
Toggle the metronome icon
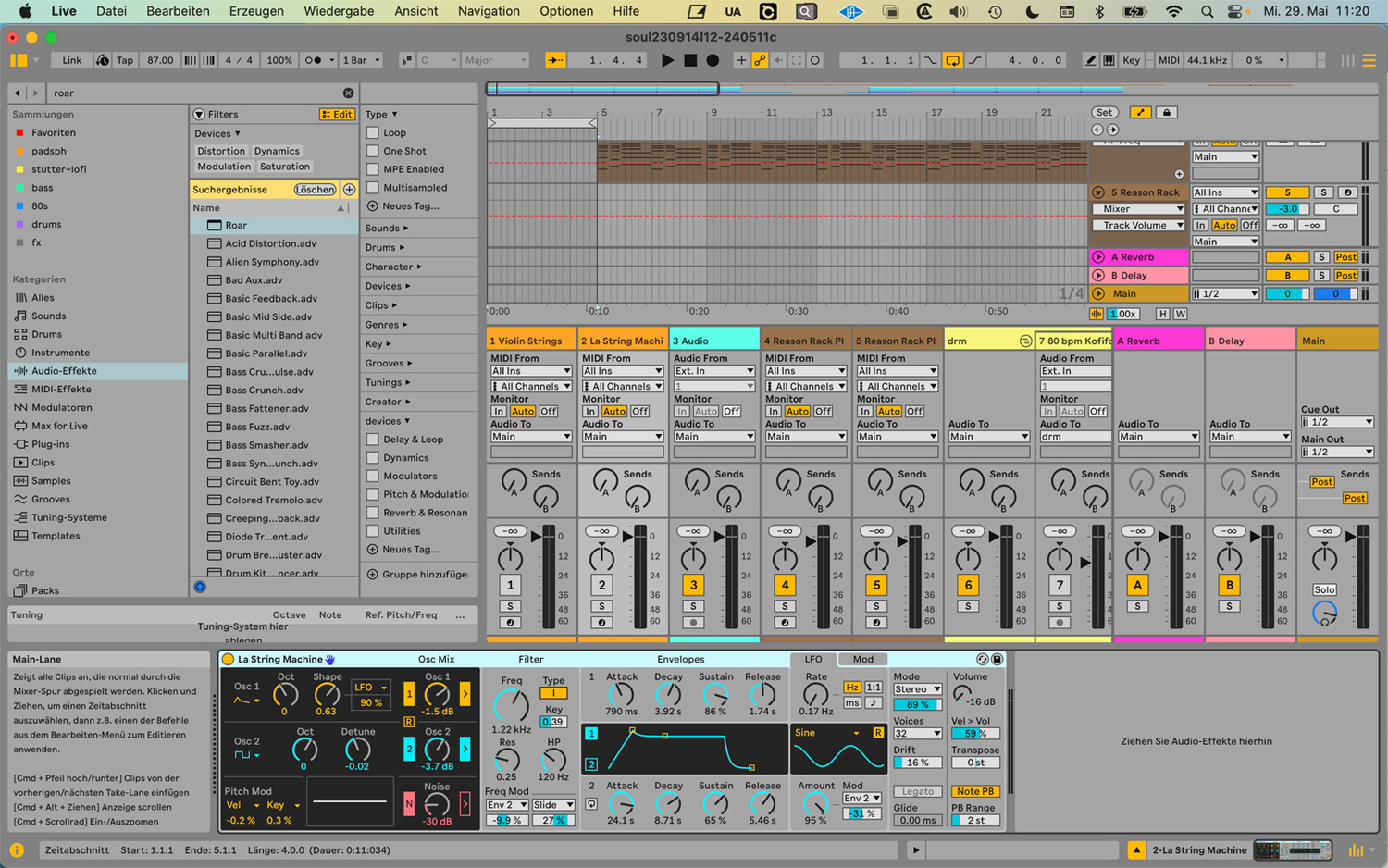[314, 60]
